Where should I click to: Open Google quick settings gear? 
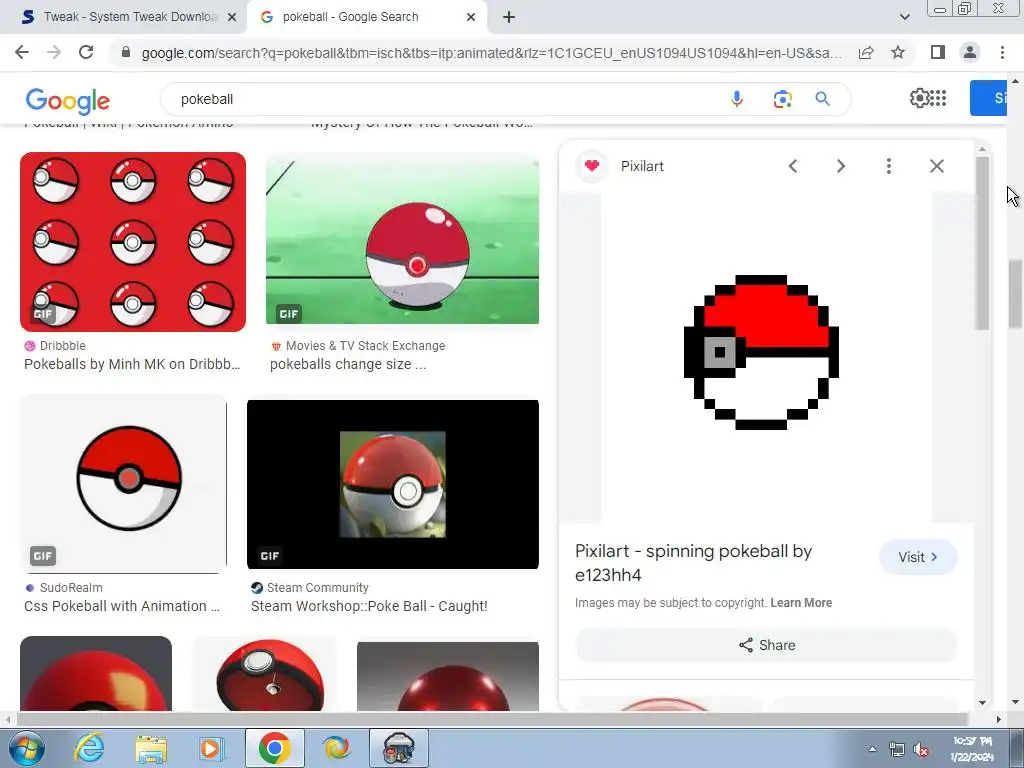(919, 98)
